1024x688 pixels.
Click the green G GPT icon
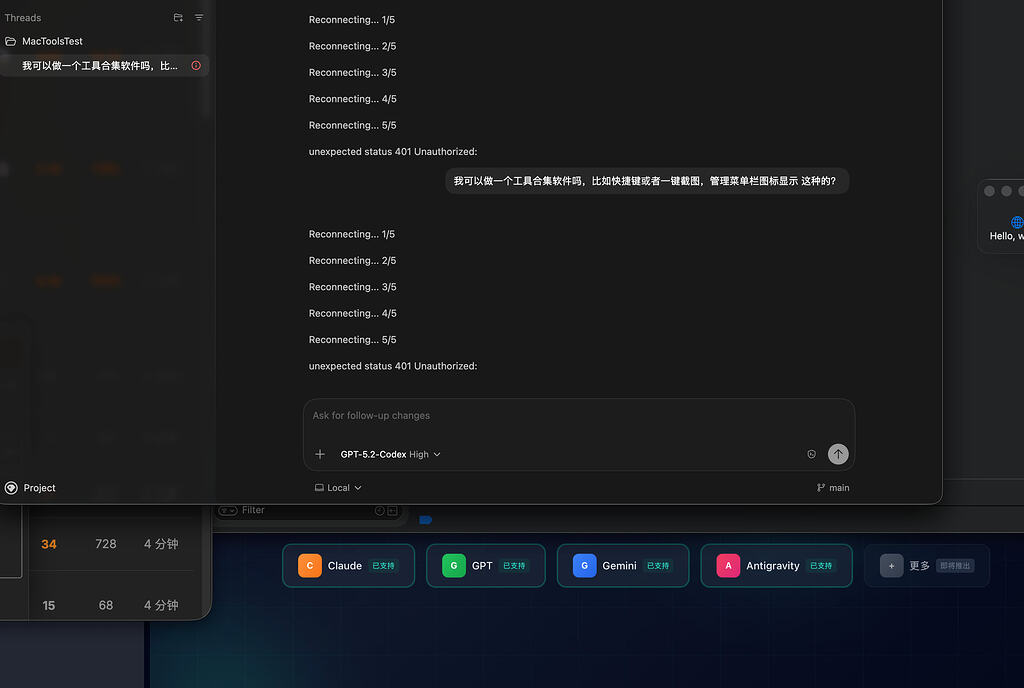[453, 565]
